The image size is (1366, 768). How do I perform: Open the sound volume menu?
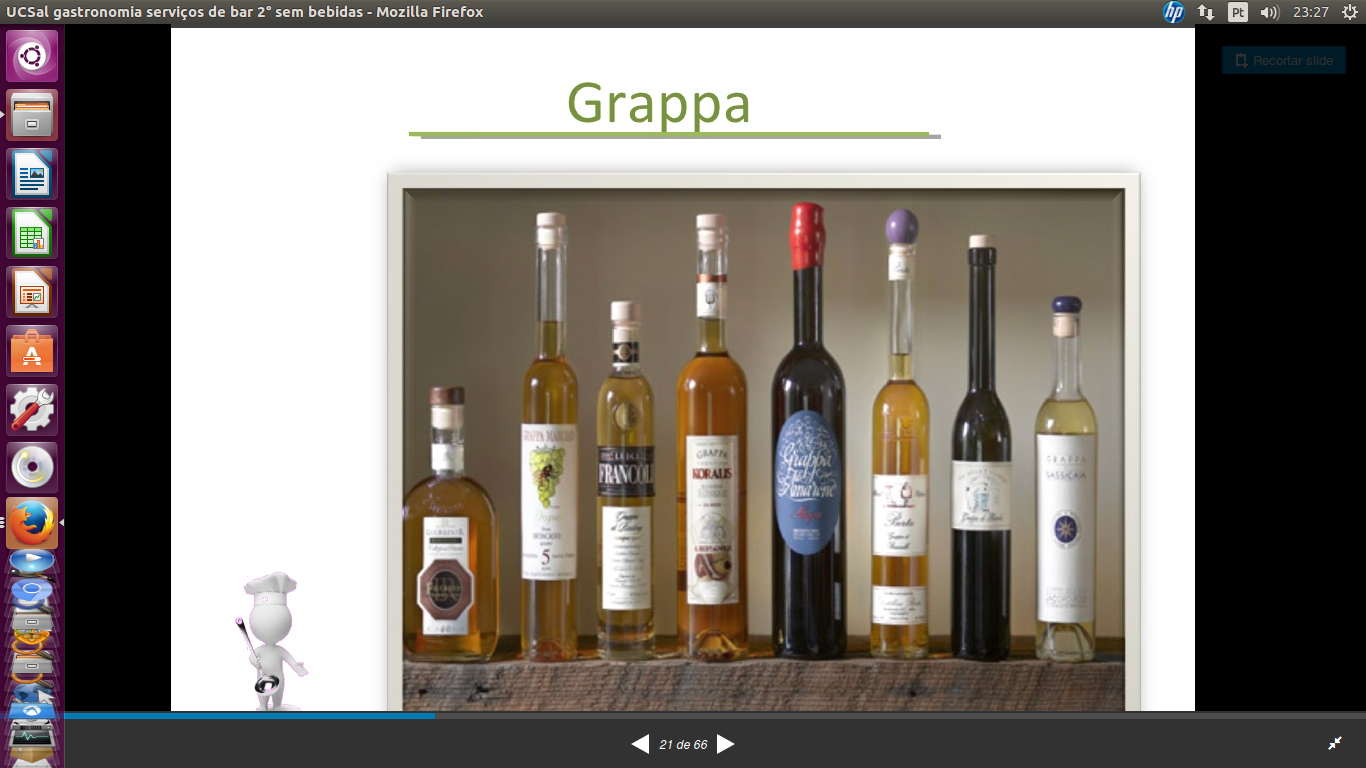(1269, 12)
